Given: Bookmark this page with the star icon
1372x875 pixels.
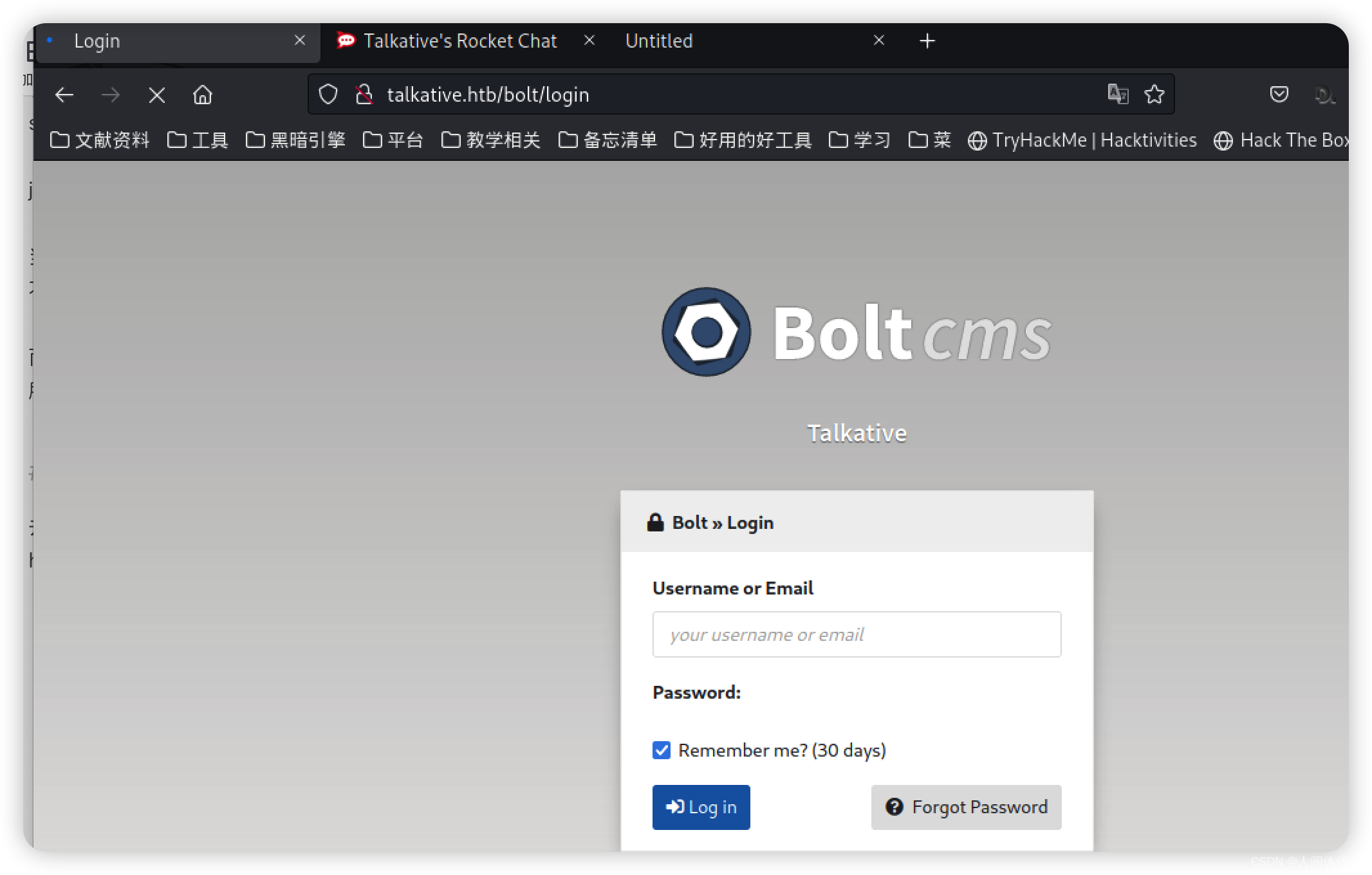Looking at the screenshot, I should coord(1154,95).
